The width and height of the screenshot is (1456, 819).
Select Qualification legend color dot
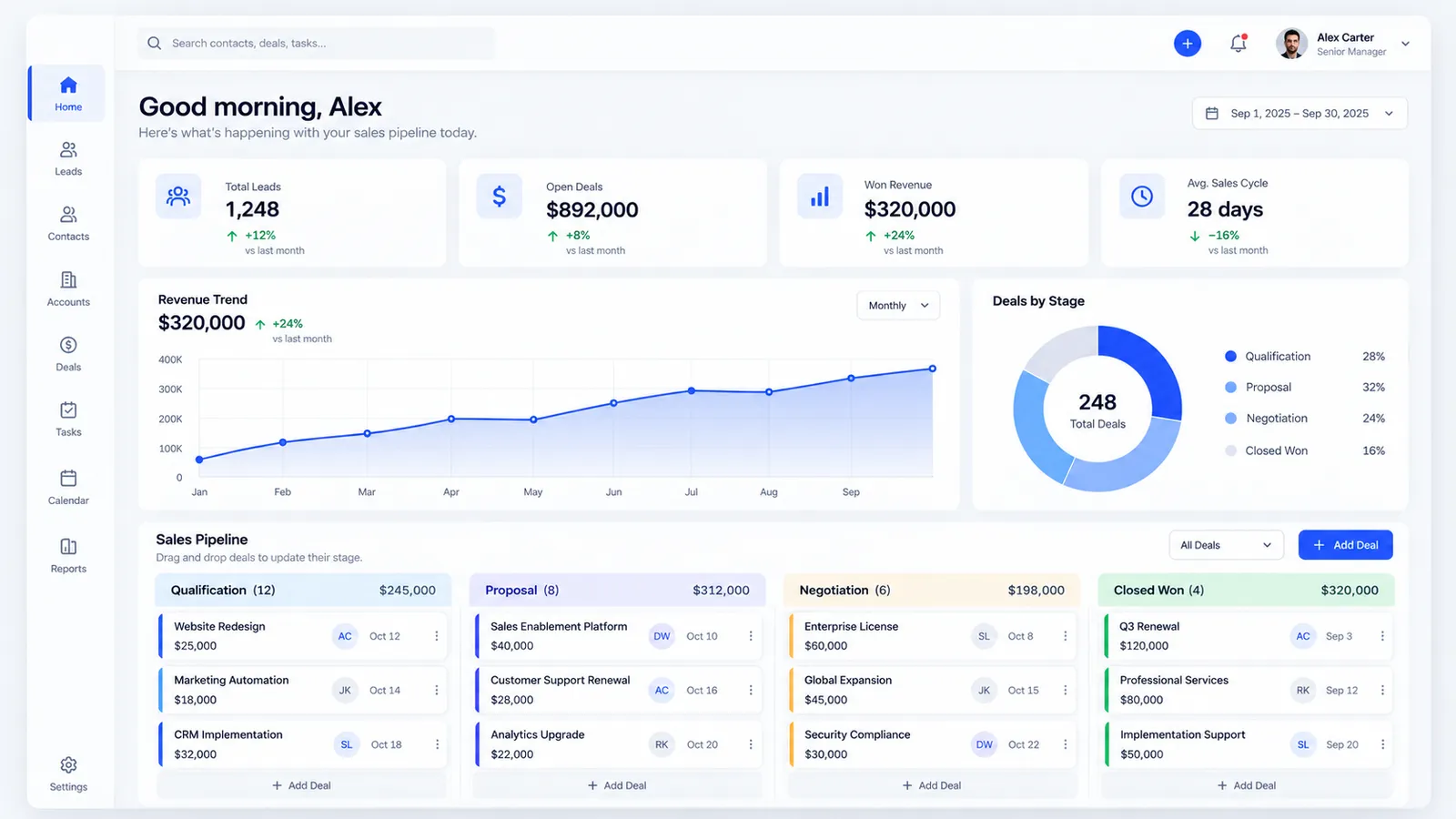(1230, 357)
